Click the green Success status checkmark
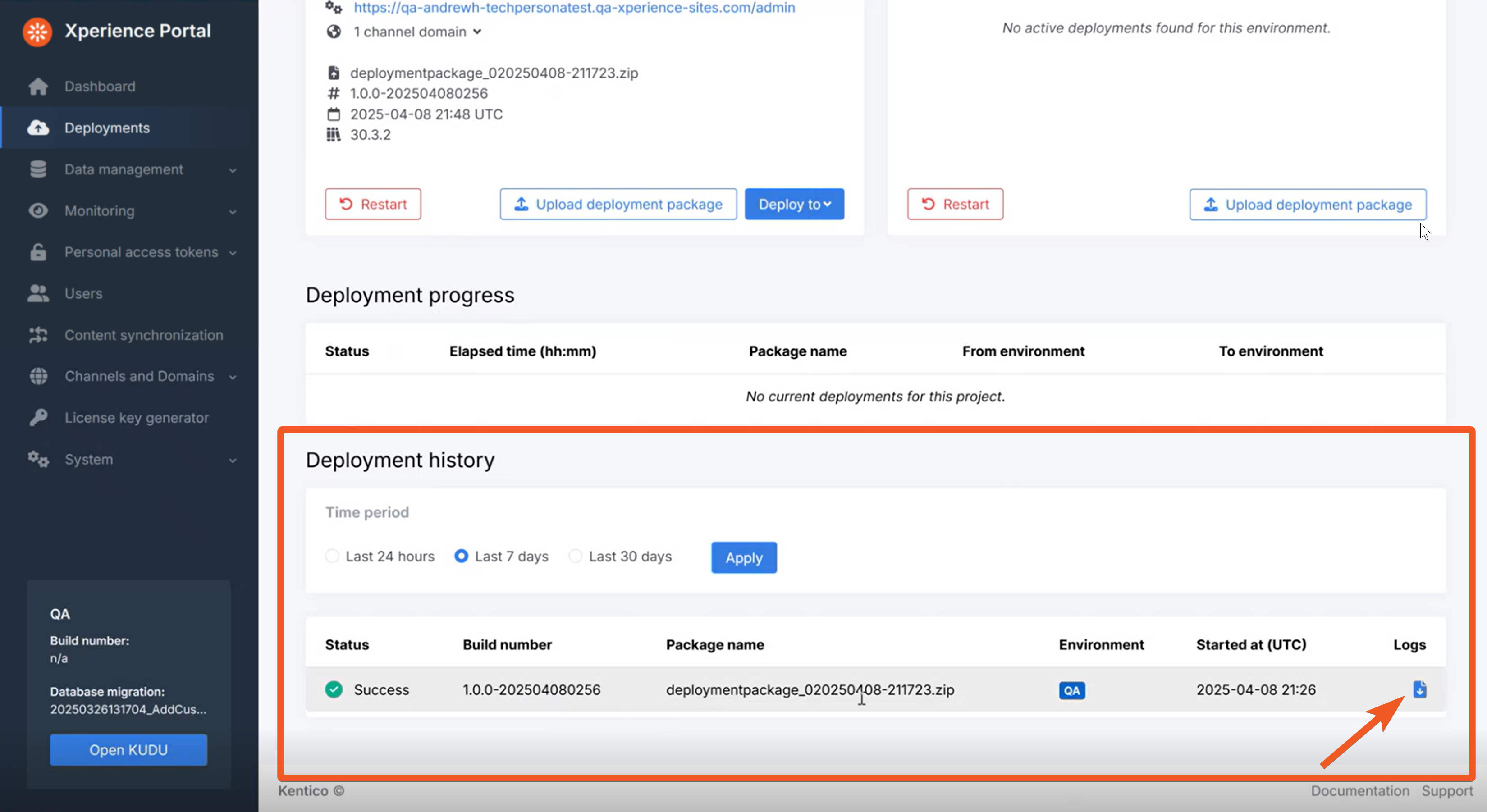 point(334,689)
